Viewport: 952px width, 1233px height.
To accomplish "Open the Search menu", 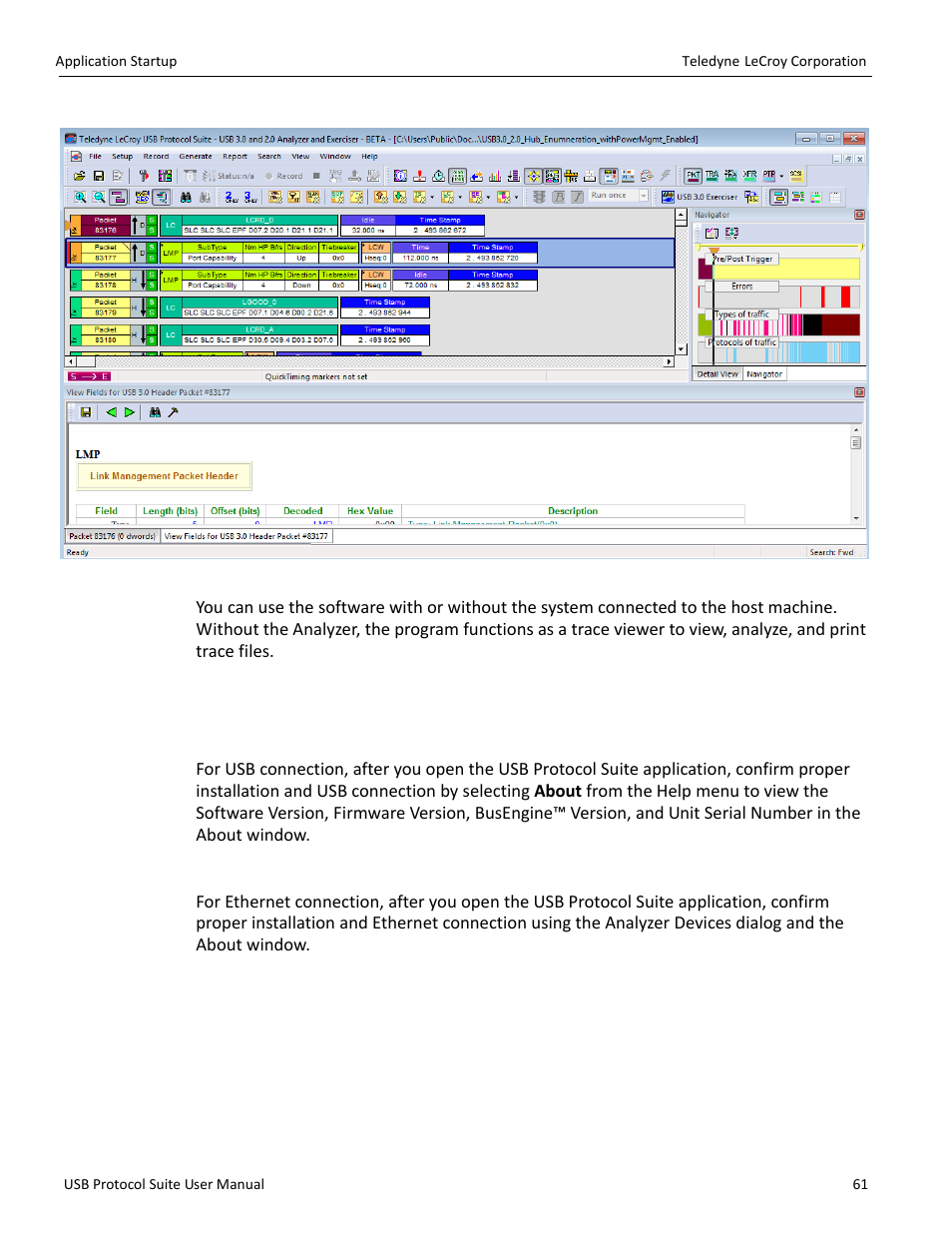I will (269, 157).
